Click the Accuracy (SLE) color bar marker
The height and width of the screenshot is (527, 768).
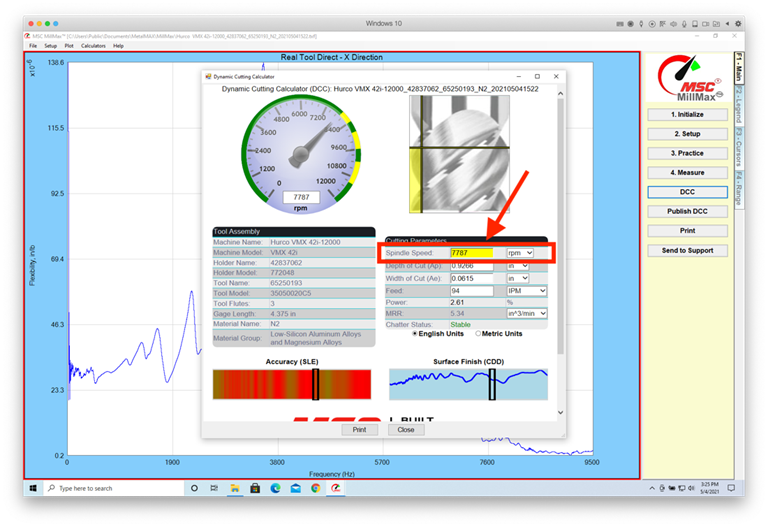315,384
